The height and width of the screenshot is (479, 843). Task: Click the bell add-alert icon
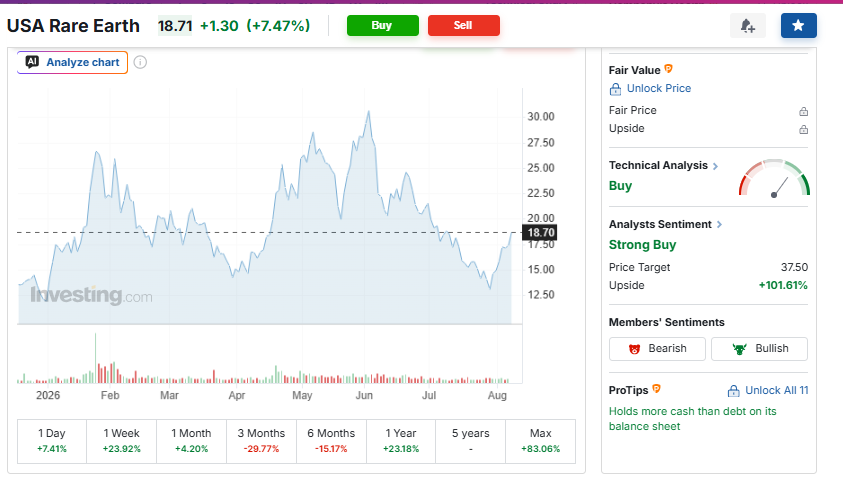(747, 25)
